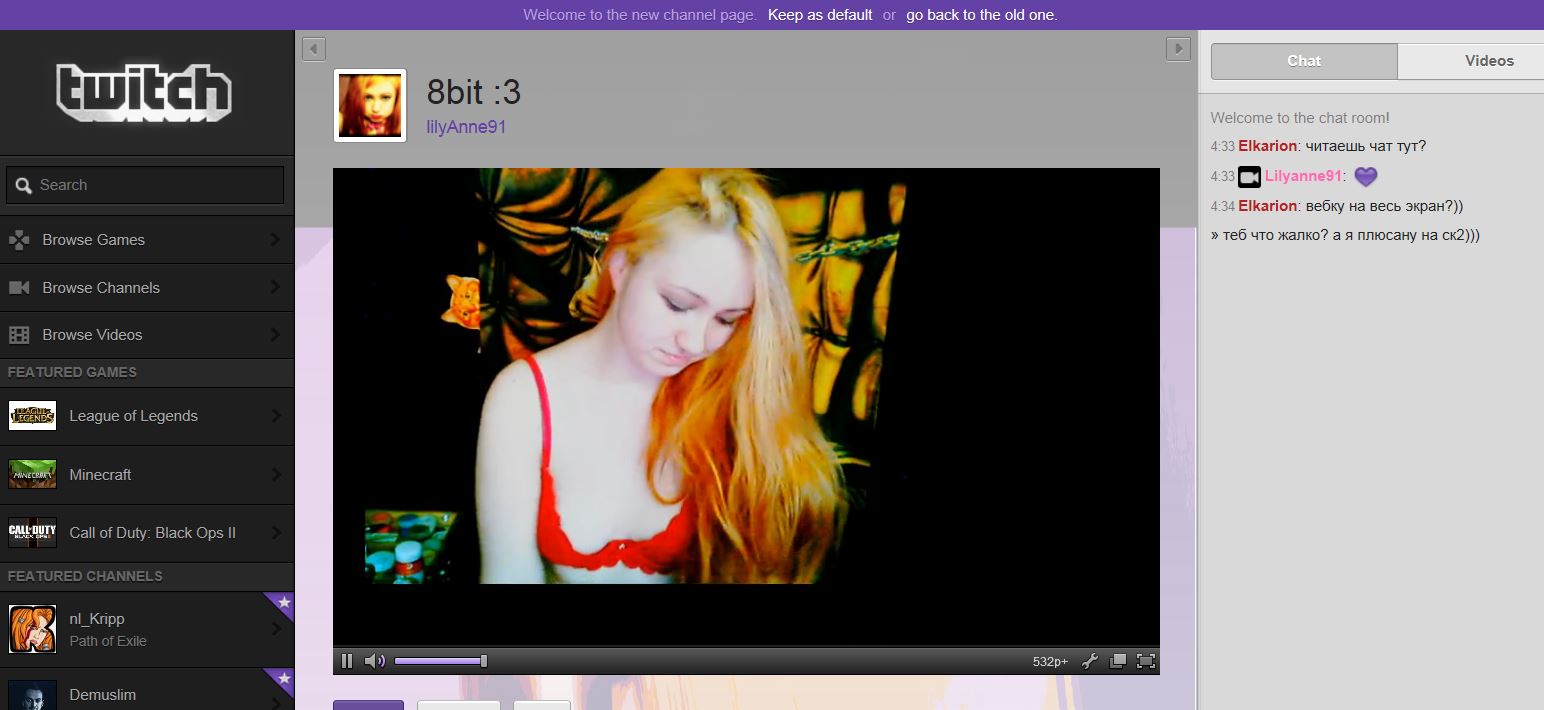Click Lilyanne91 username in chat
The image size is (1544, 710).
(x=1303, y=176)
